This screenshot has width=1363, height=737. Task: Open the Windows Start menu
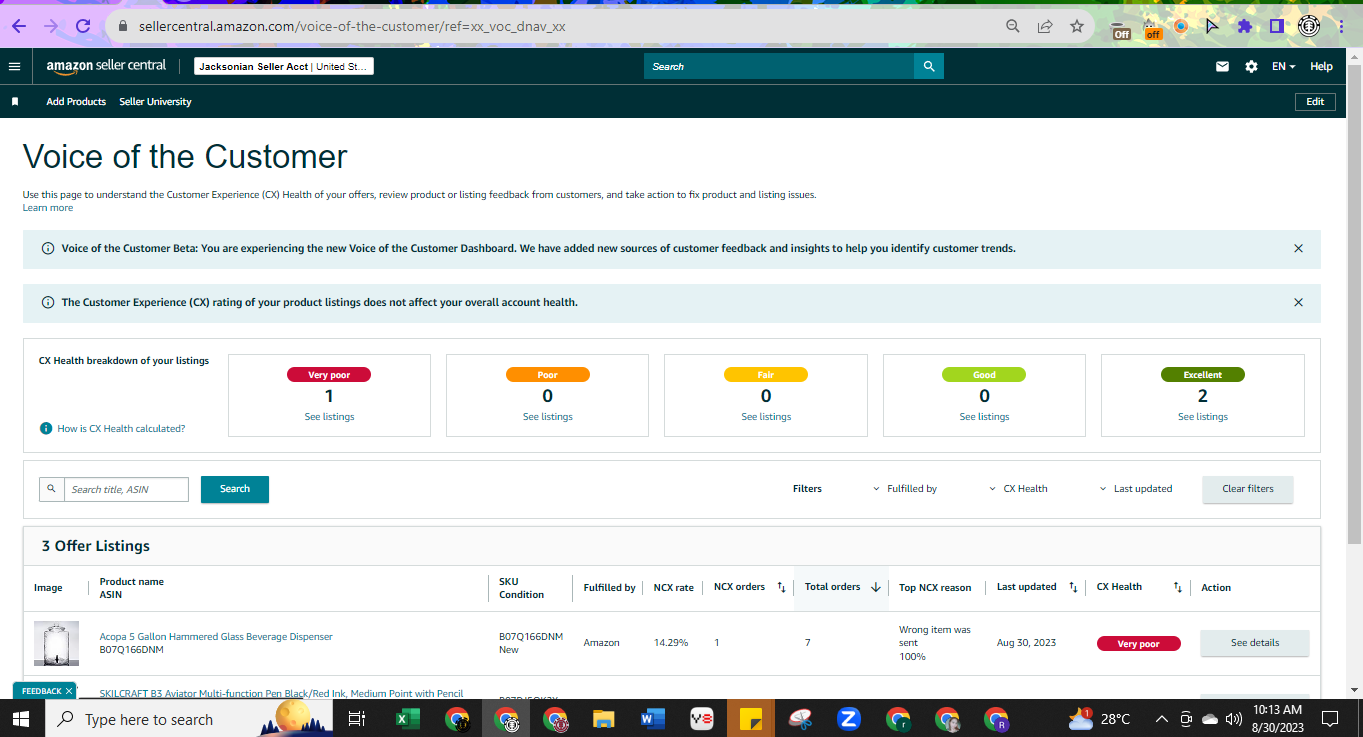20,719
